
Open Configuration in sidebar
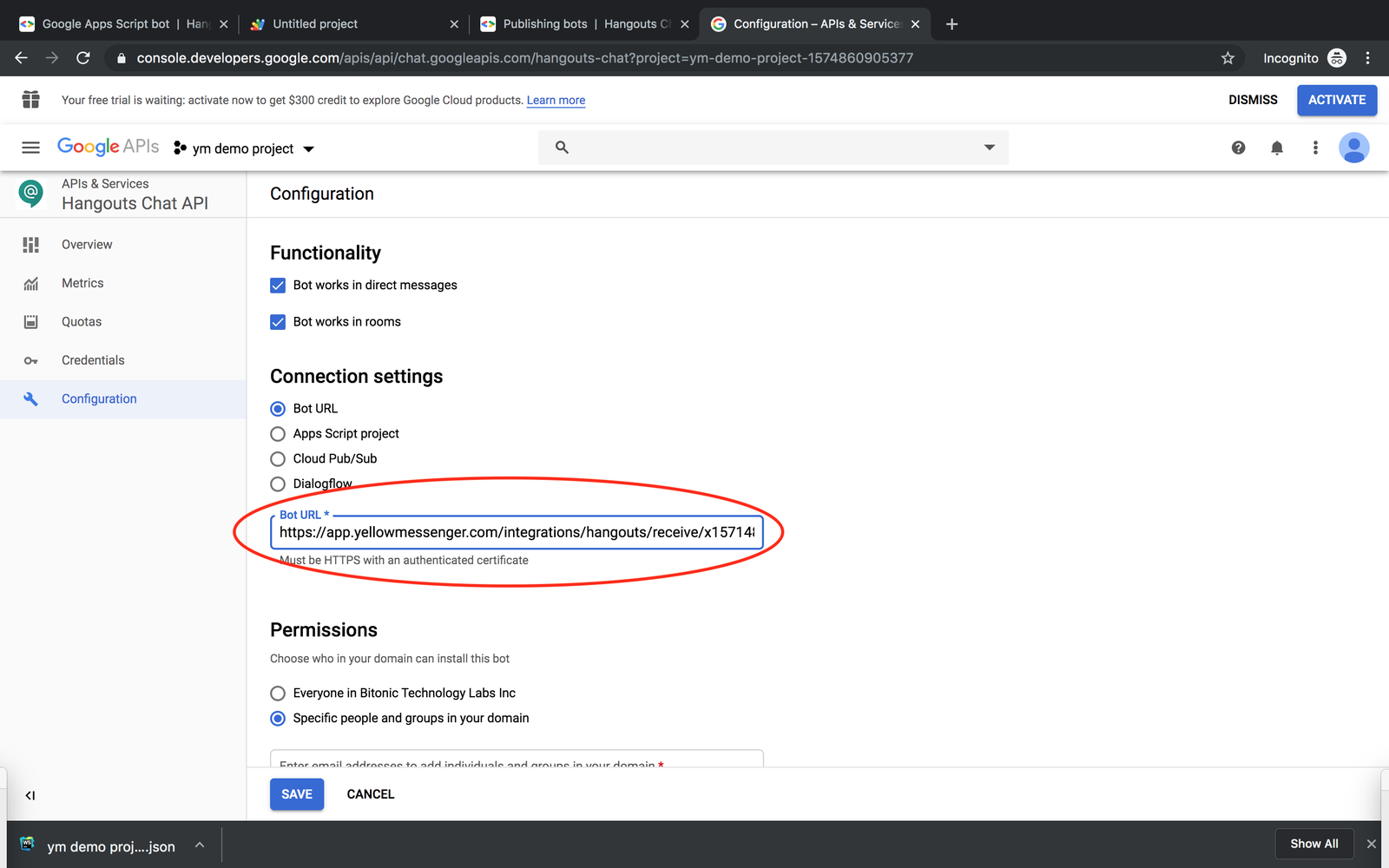click(x=99, y=399)
